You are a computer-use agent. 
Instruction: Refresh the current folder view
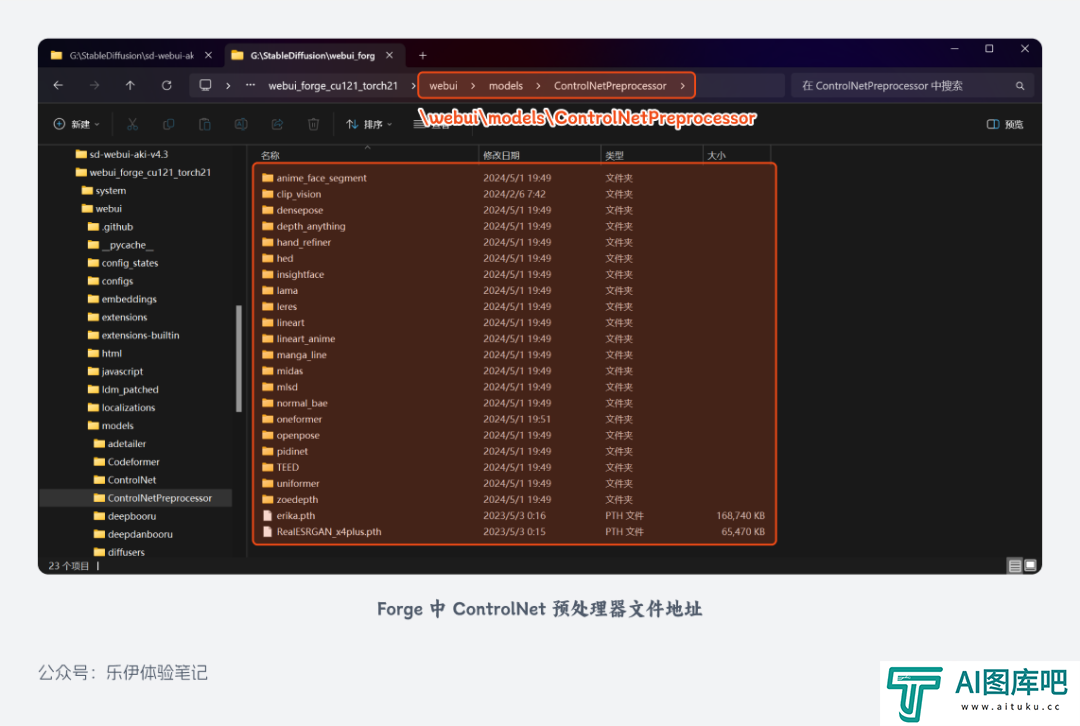[167, 85]
